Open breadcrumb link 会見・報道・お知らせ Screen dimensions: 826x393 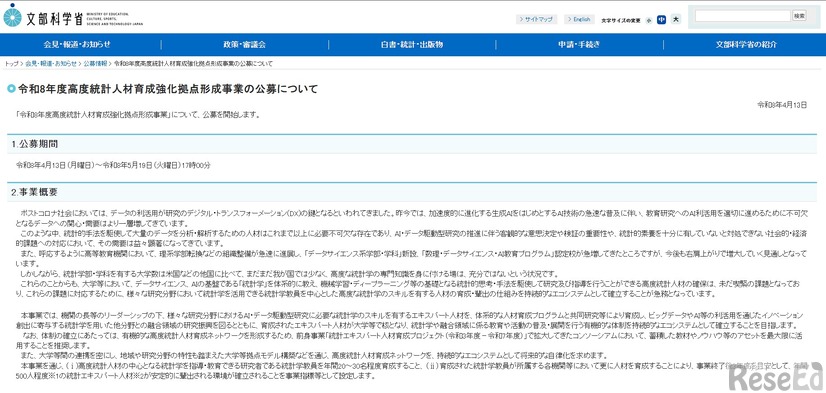(51, 64)
